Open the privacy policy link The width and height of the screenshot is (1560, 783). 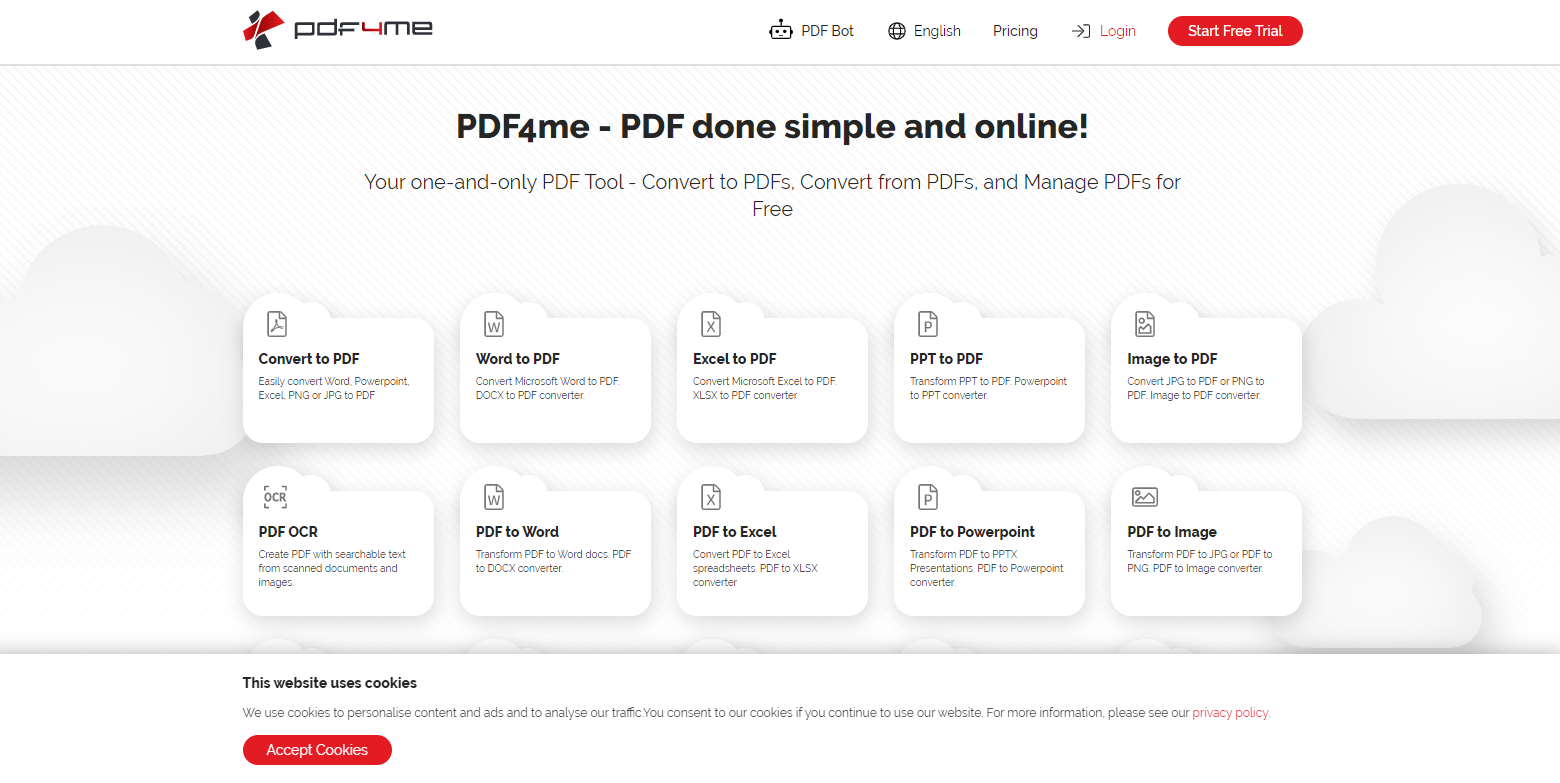[x=1231, y=713]
